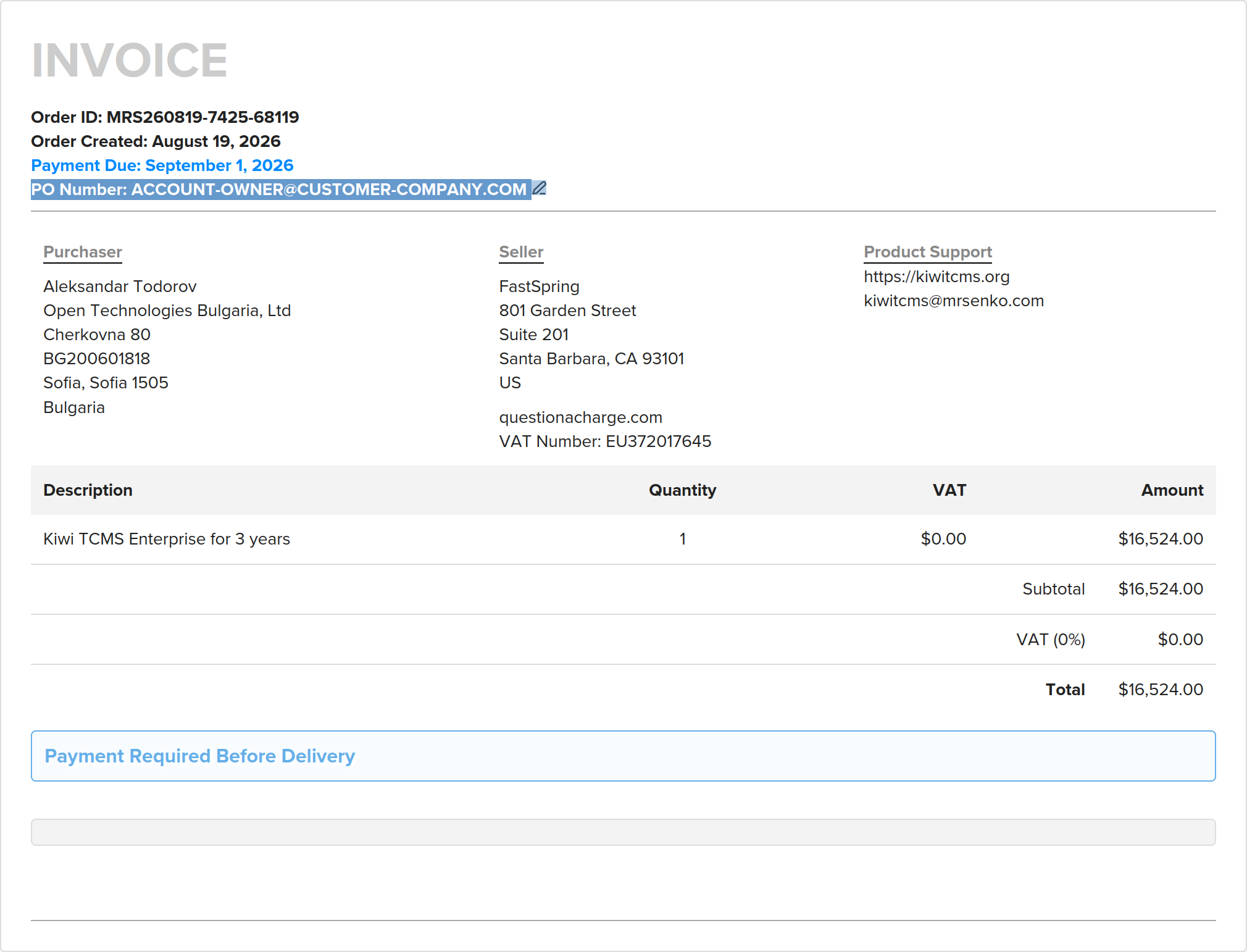Click the VAT (0%) label

tap(1051, 640)
